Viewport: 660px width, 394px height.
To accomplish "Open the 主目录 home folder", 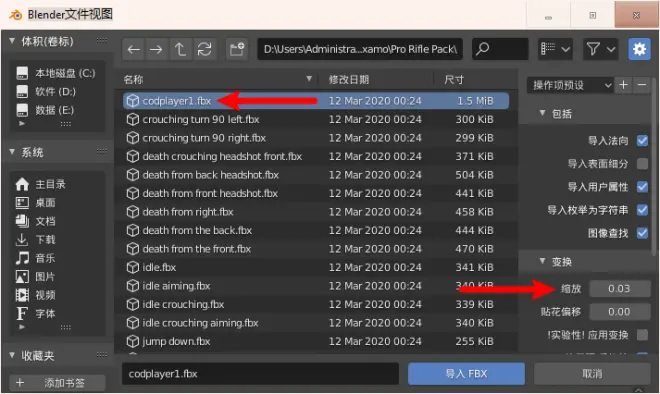I will pos(57,184).
